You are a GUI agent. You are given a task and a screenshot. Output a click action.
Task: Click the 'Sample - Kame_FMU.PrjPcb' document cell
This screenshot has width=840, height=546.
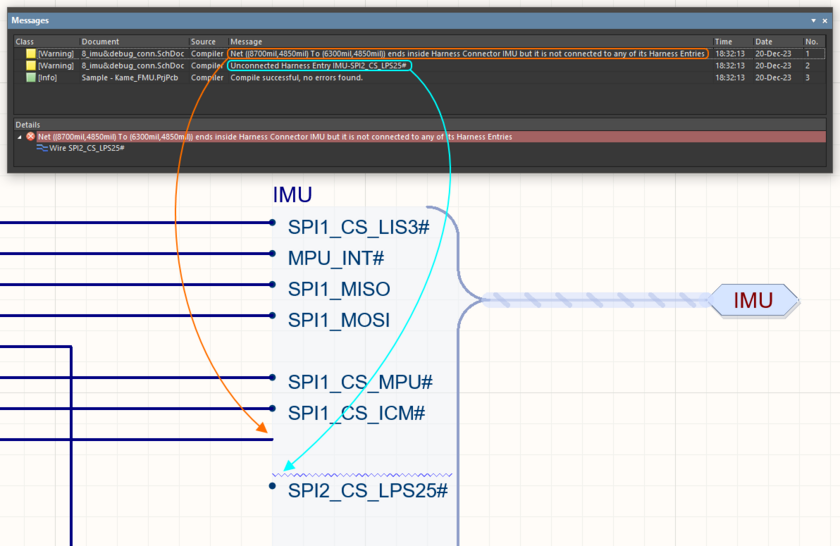pos(130,78)
